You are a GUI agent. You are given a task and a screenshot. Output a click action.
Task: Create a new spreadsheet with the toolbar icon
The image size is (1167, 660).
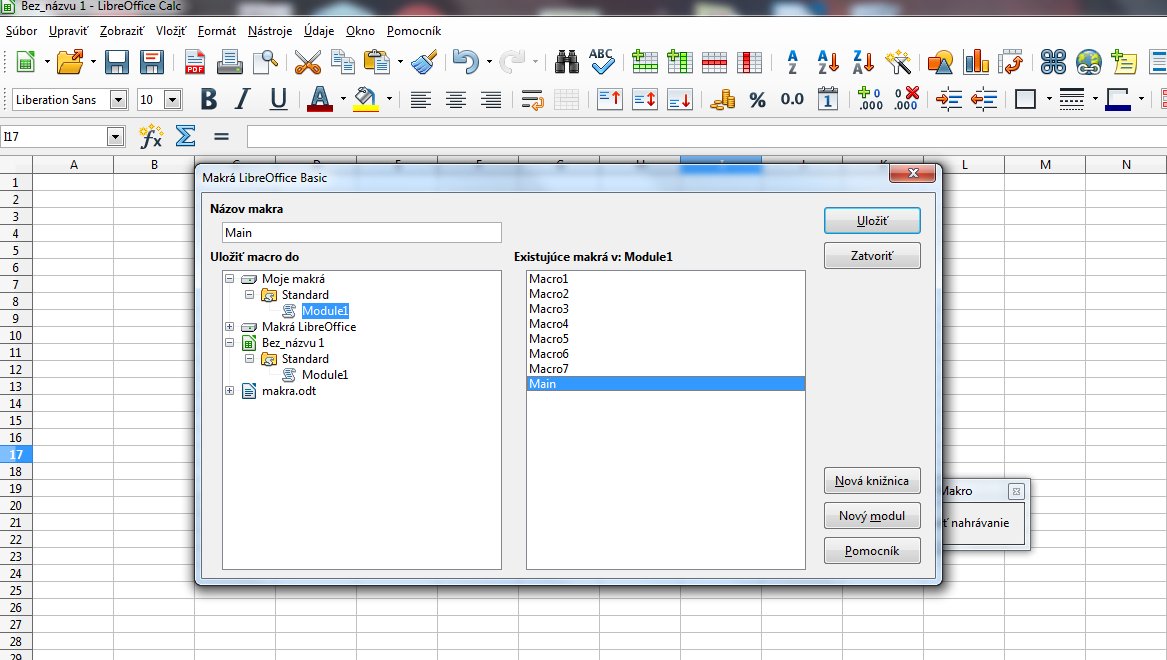(25, 62)
